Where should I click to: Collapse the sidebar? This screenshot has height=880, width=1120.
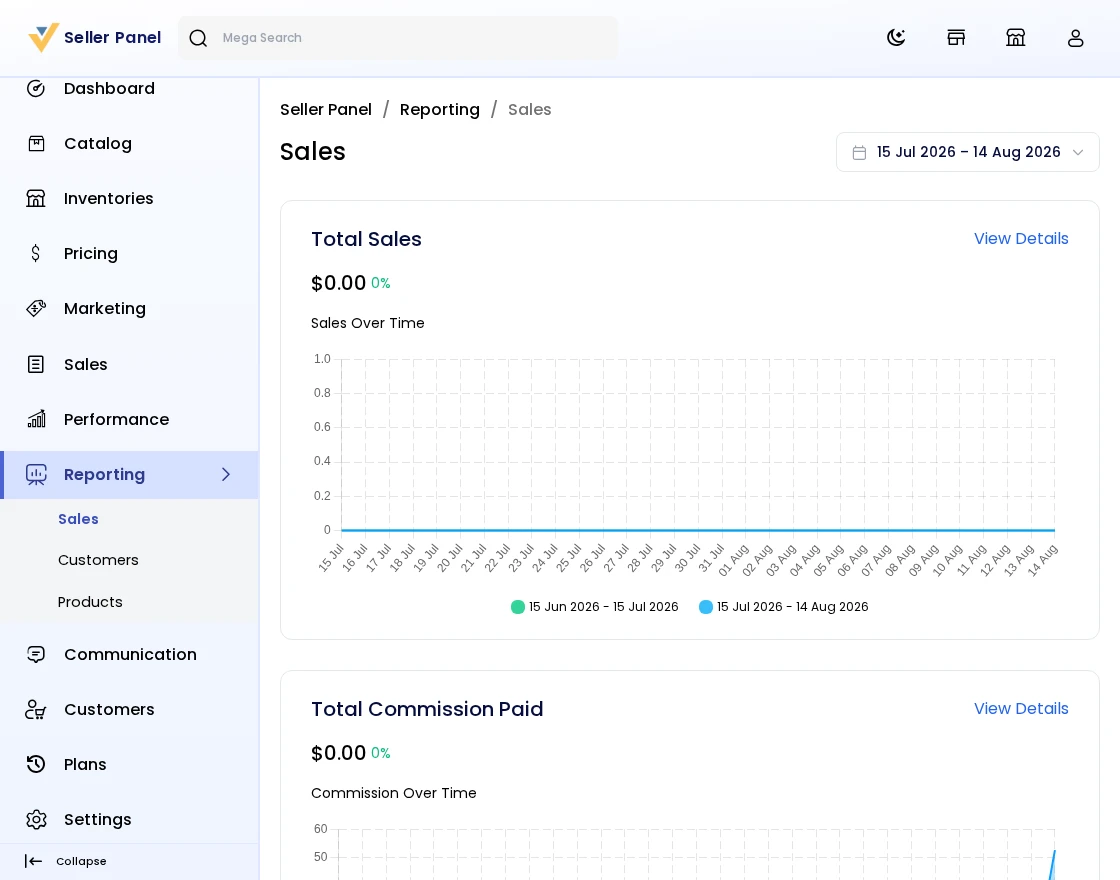click(x=66, y=861)
